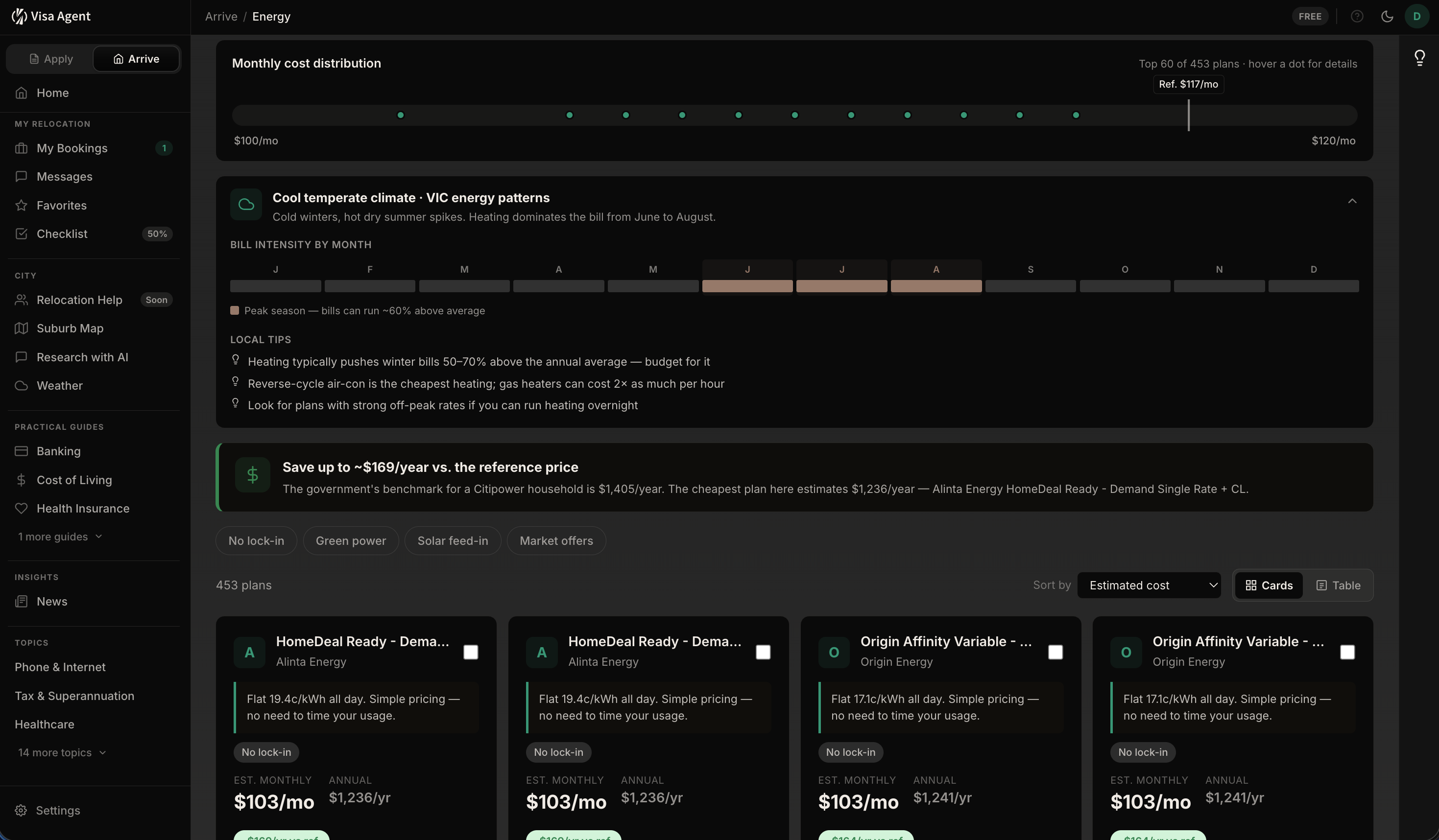The width and height of the screenshot is (1439, 840).
Task: Switch the results view to Table
Action: (1339, 585)
